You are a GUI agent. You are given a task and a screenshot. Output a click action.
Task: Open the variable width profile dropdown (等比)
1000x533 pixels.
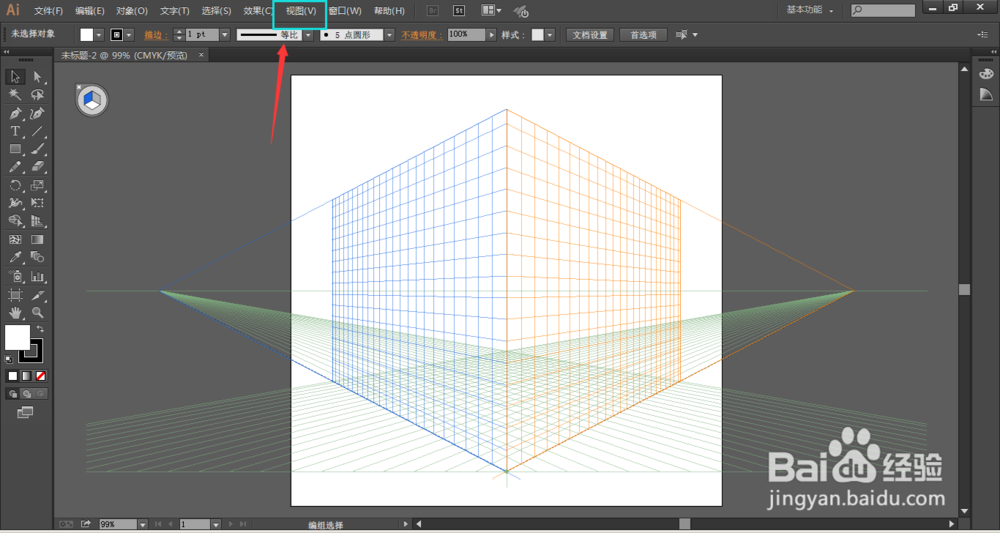pos(309,35)
